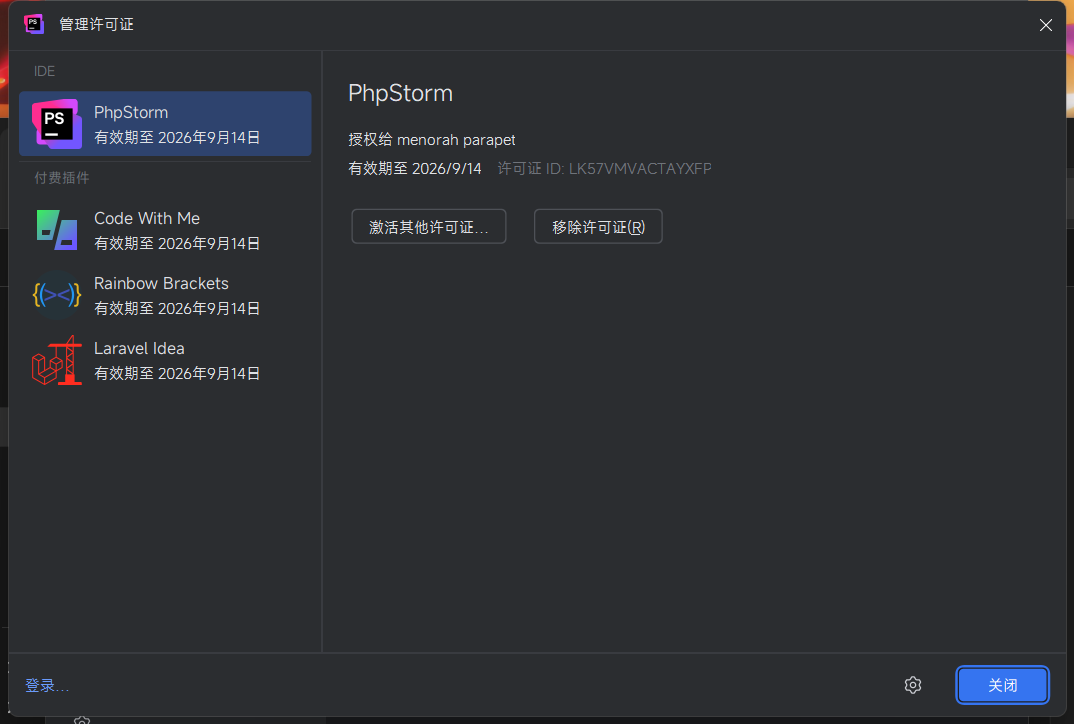Image resolution: width=1074 pixels, height=724 pixels.
Task: Click the IDE section label
Action: coord(45,71)
